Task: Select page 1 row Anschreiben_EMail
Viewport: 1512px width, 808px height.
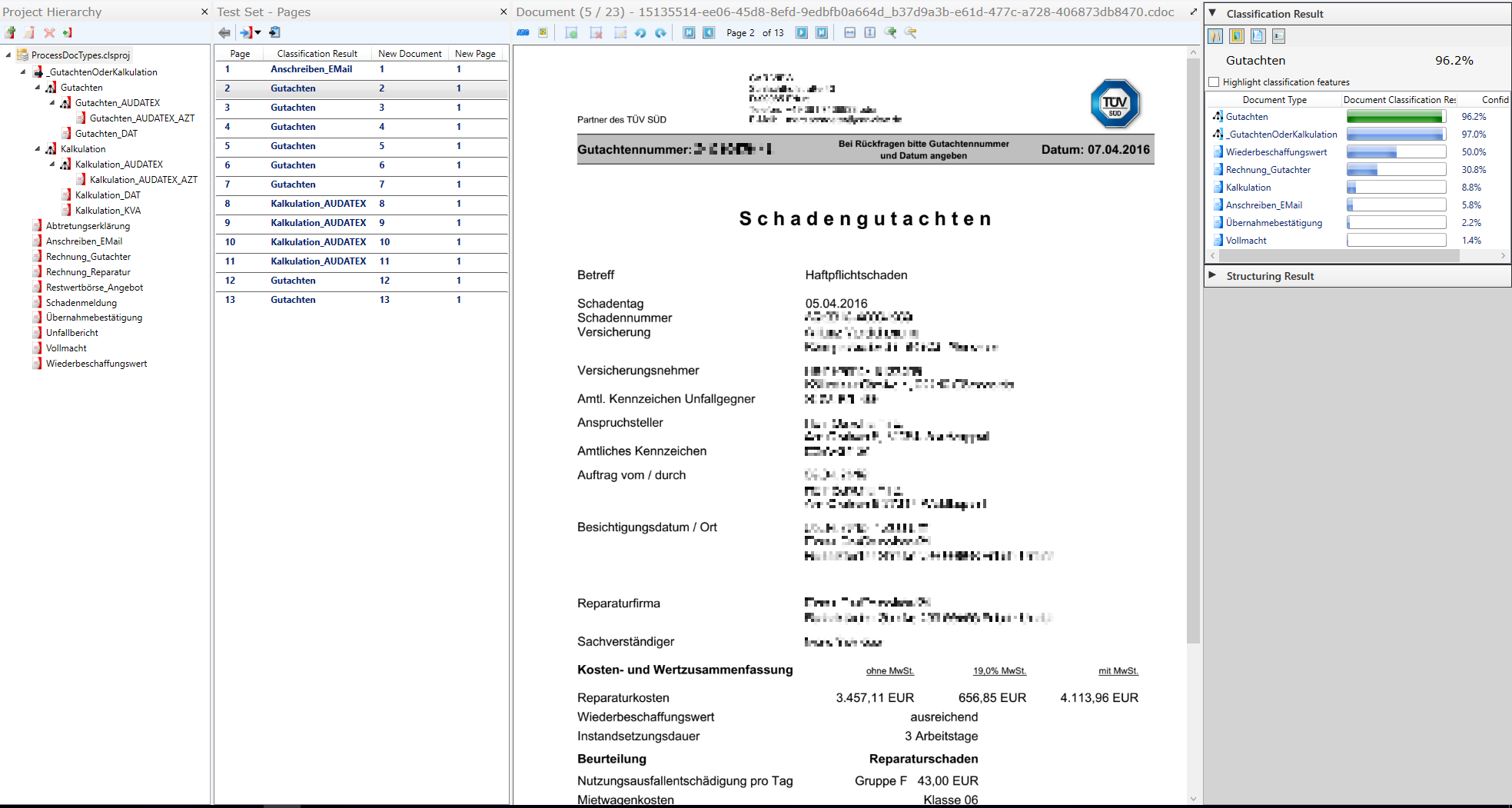Action: [x=361, y=69]
